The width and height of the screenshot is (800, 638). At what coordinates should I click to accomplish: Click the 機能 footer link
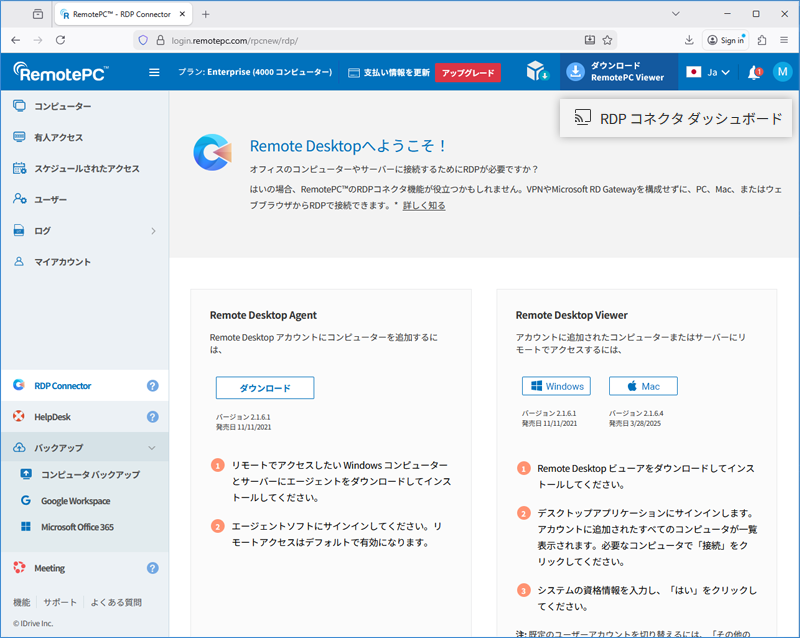pyautogui.click(x=21, y=602)
